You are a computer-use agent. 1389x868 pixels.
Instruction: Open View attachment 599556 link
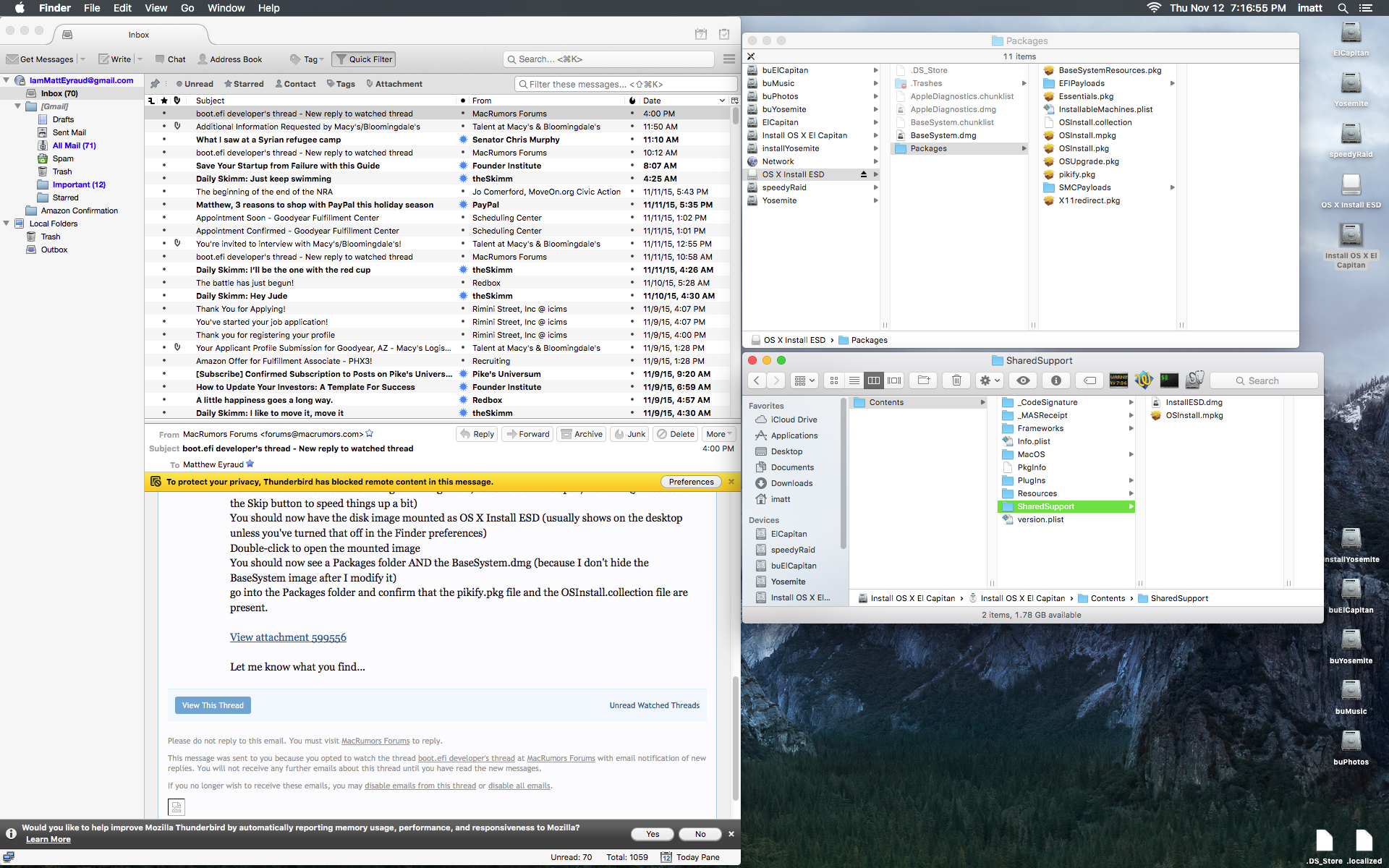pos(288,637)
